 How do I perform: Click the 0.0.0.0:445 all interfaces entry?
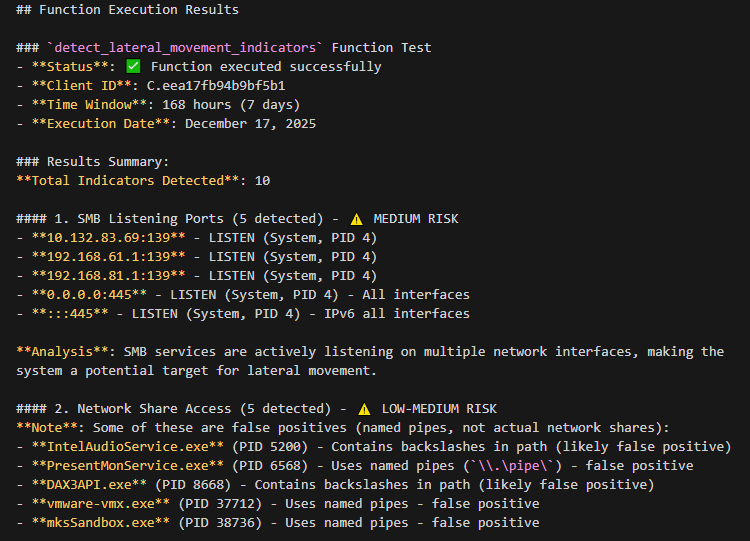point(90,295)
